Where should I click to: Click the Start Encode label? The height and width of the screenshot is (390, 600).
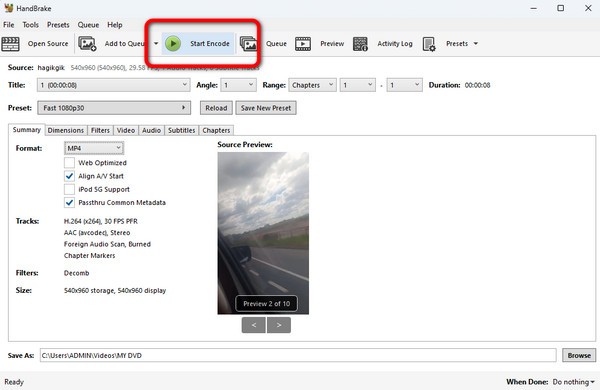pos(210,44)
